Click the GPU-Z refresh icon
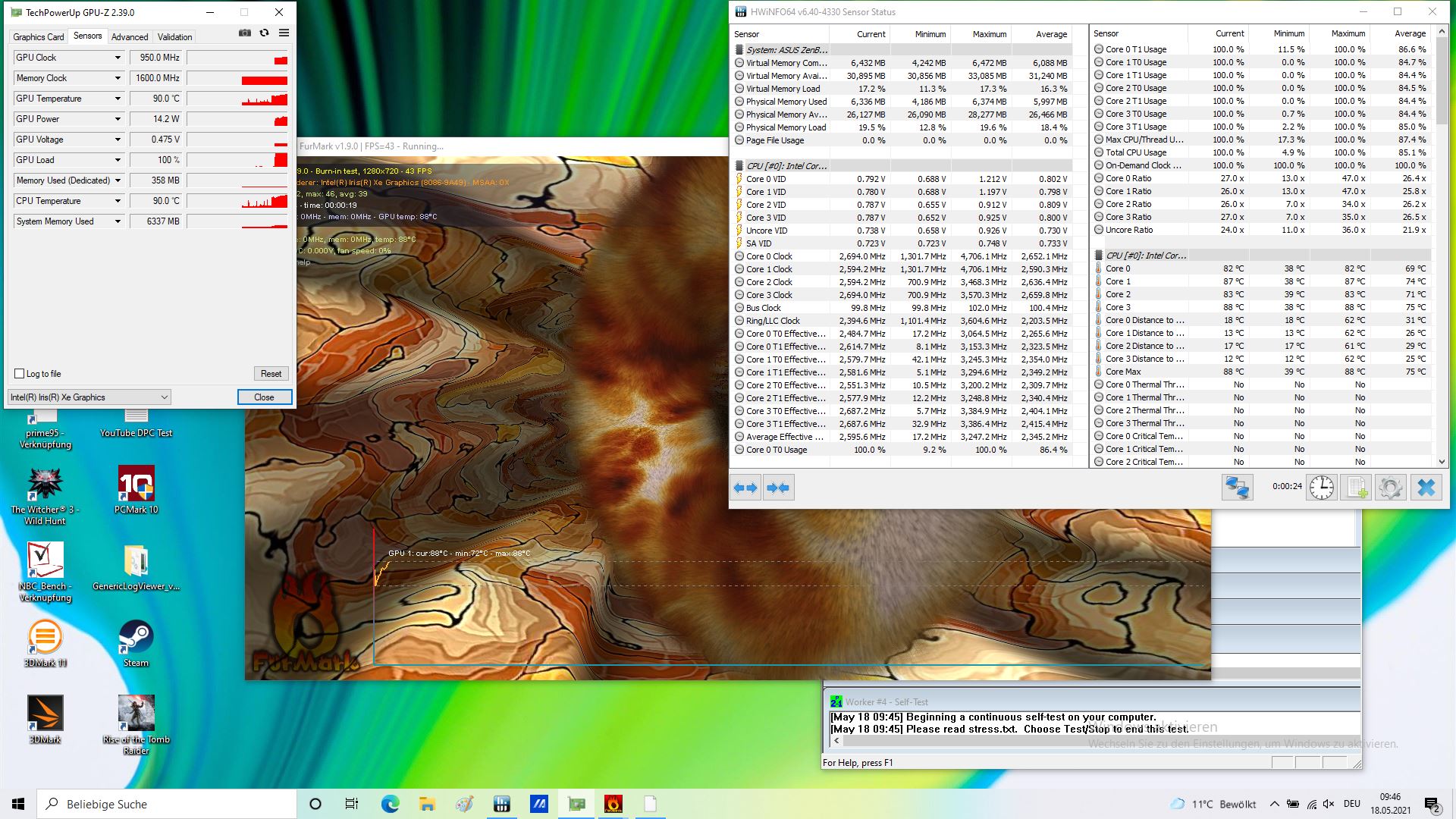Image resolution: width=1456 pixels, height=819 pixels. point(264,33)
